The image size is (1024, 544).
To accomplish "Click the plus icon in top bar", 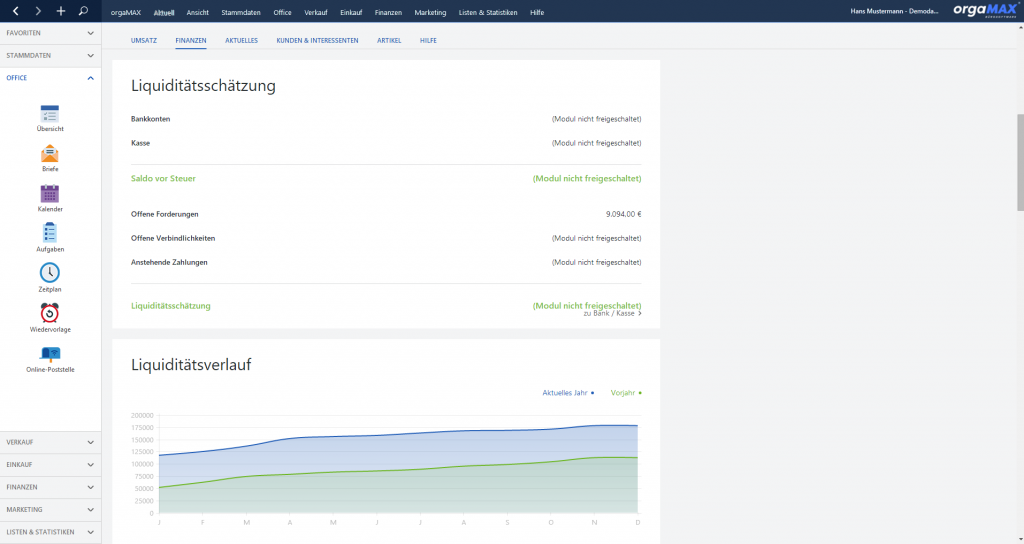I will (x=61, y=11).
